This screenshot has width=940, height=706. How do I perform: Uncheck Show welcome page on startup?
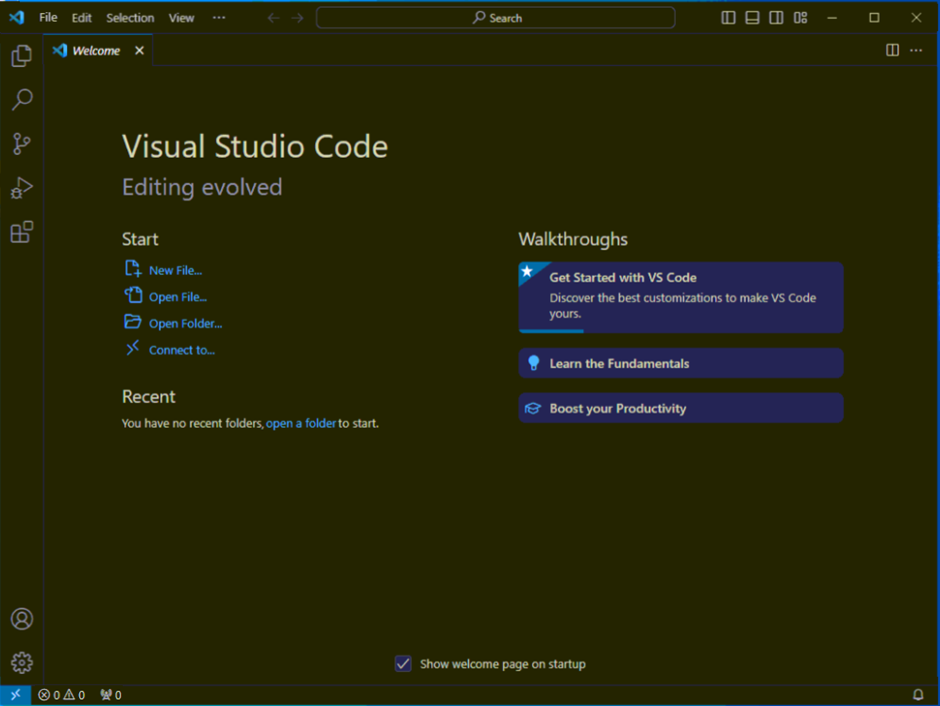[x=403, y=663]
